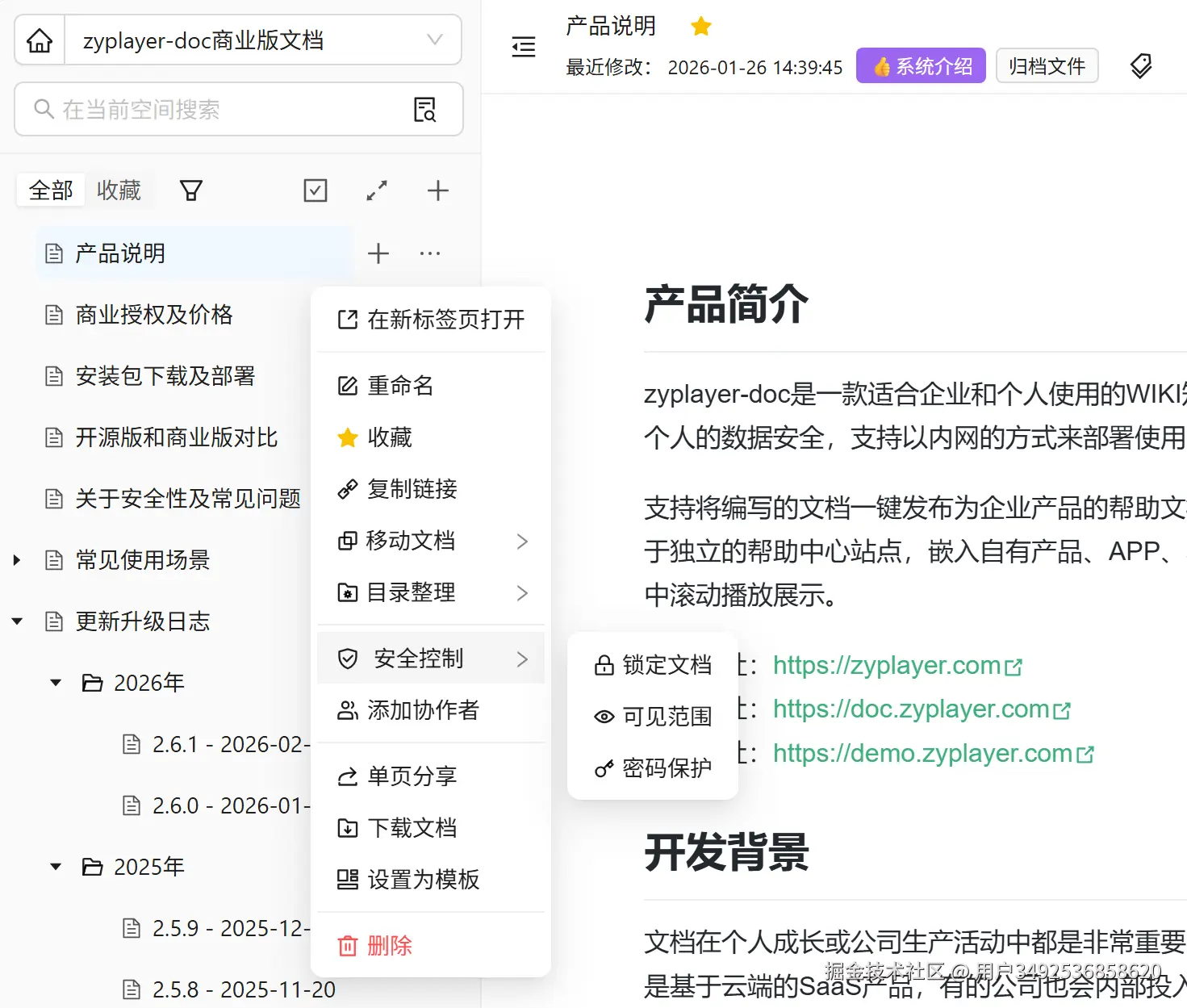Toggle favorite star beside 产品说明 title

[x=701, y=27]
